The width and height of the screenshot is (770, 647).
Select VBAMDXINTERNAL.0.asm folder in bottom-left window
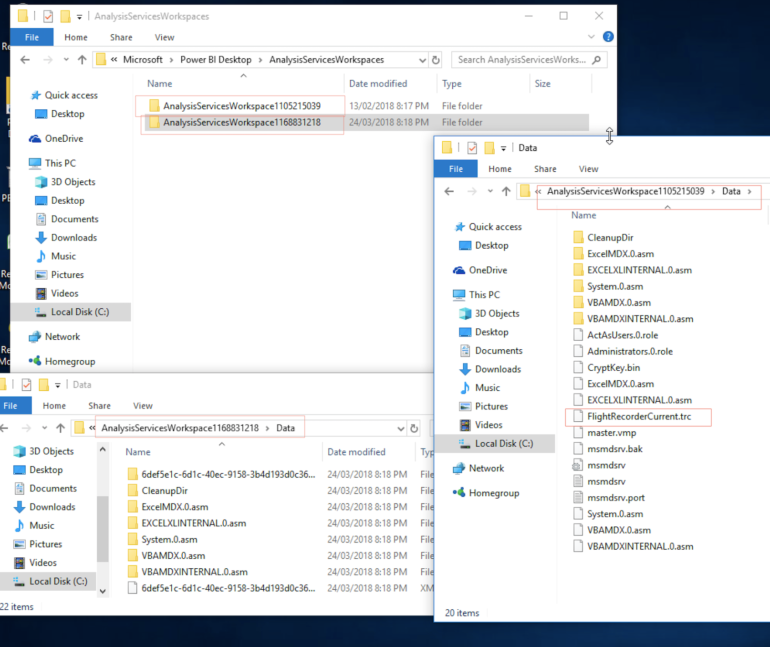pos(194,572)
